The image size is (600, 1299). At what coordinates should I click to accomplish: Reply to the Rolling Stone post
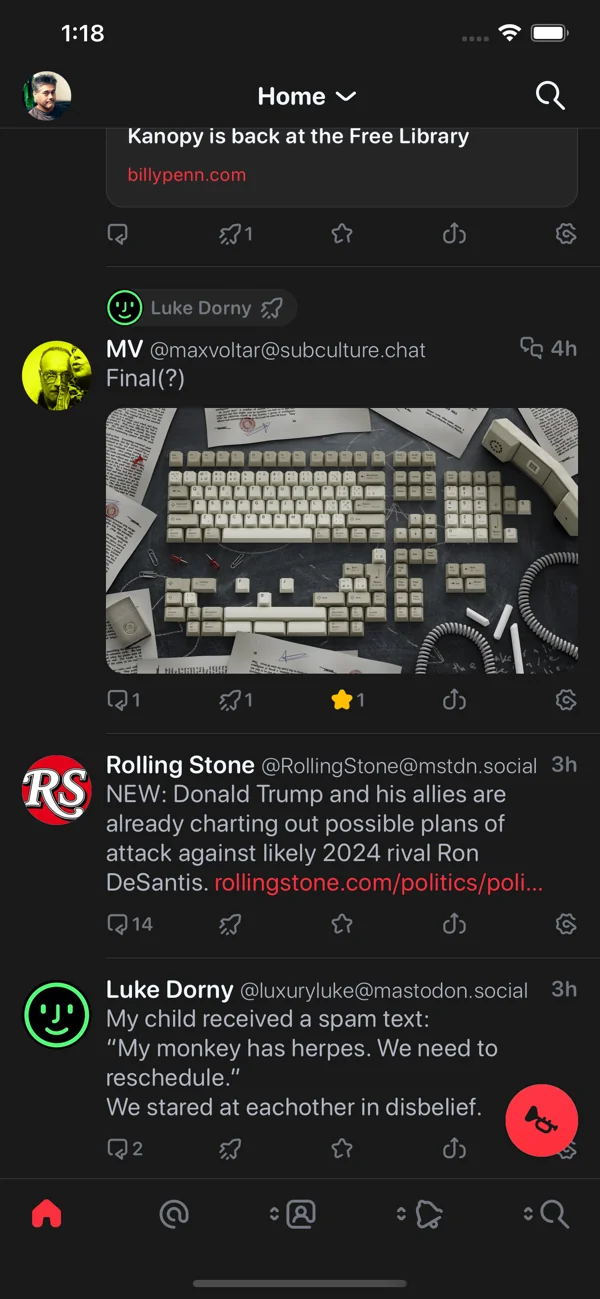[119, 924]
